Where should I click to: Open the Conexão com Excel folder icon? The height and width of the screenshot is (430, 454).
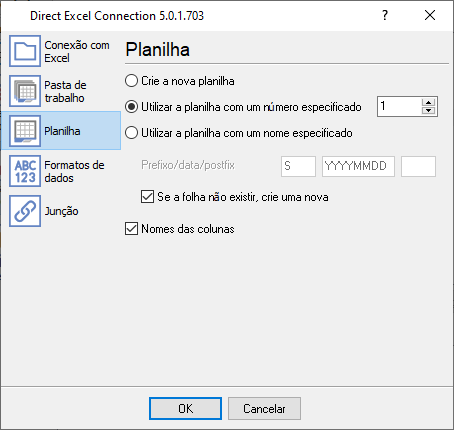point(25,51)
